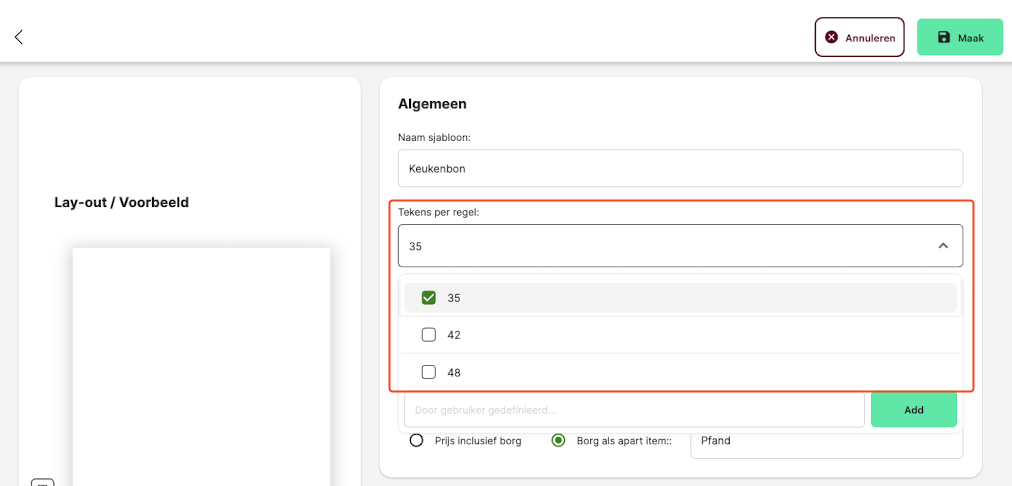Image resolution: width=1012 pixels, height=486 pixels.
Task: Tick the 42 checkbox
Action: [x=429, y=335]
